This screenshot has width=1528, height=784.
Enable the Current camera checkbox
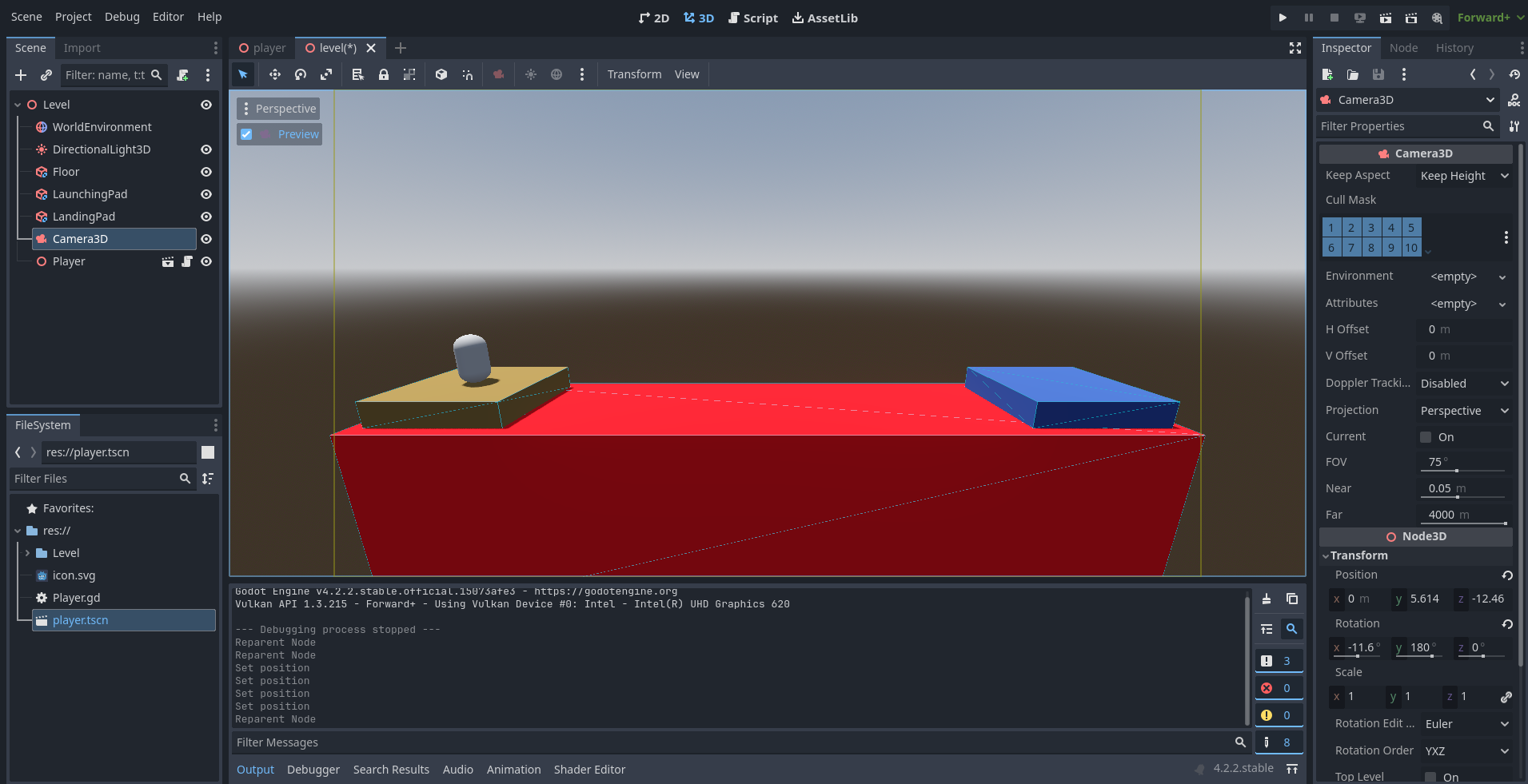(1426, 437)
